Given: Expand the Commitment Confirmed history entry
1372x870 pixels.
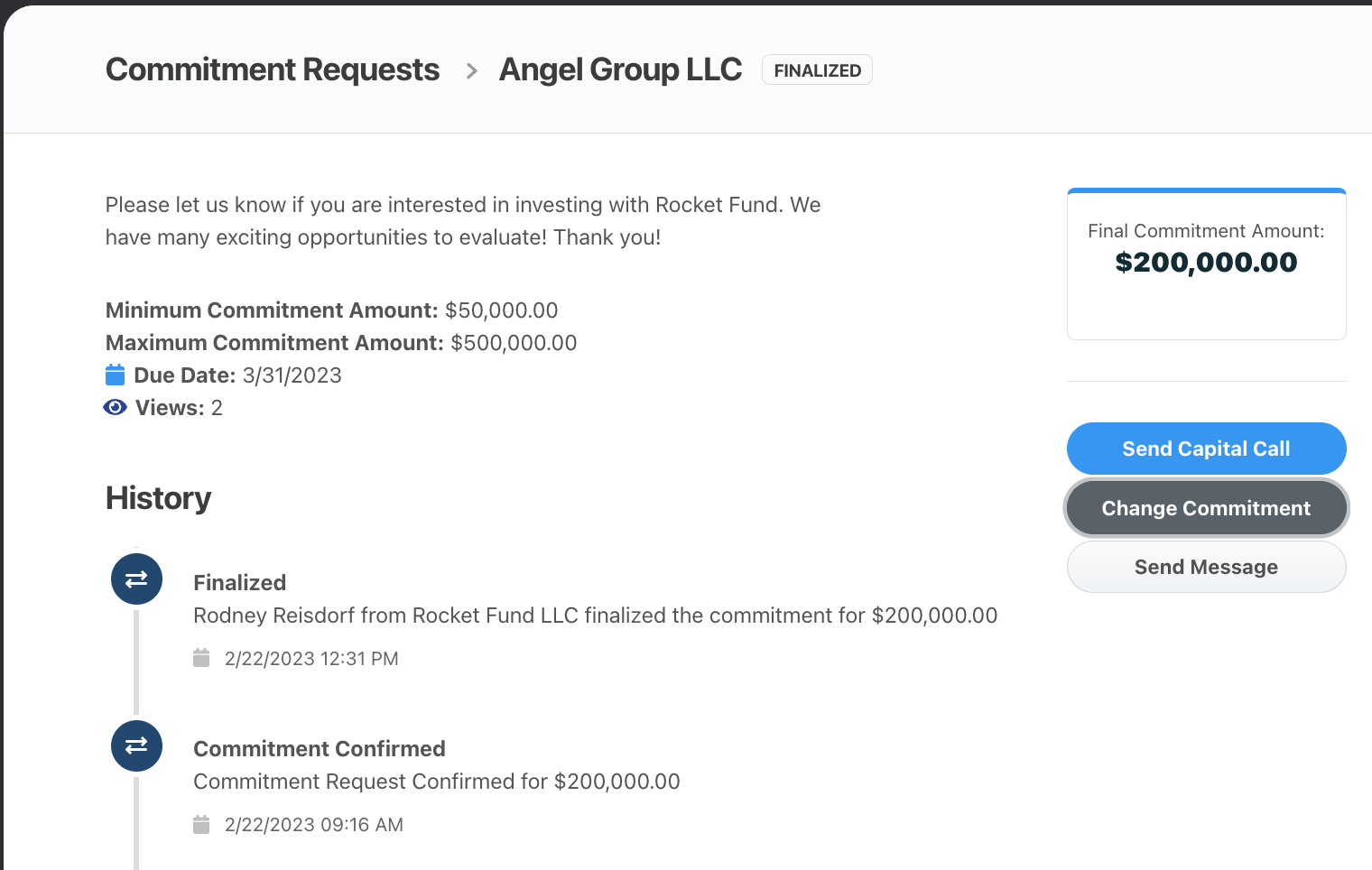Looking at the screenshot, I should (319, 748).
